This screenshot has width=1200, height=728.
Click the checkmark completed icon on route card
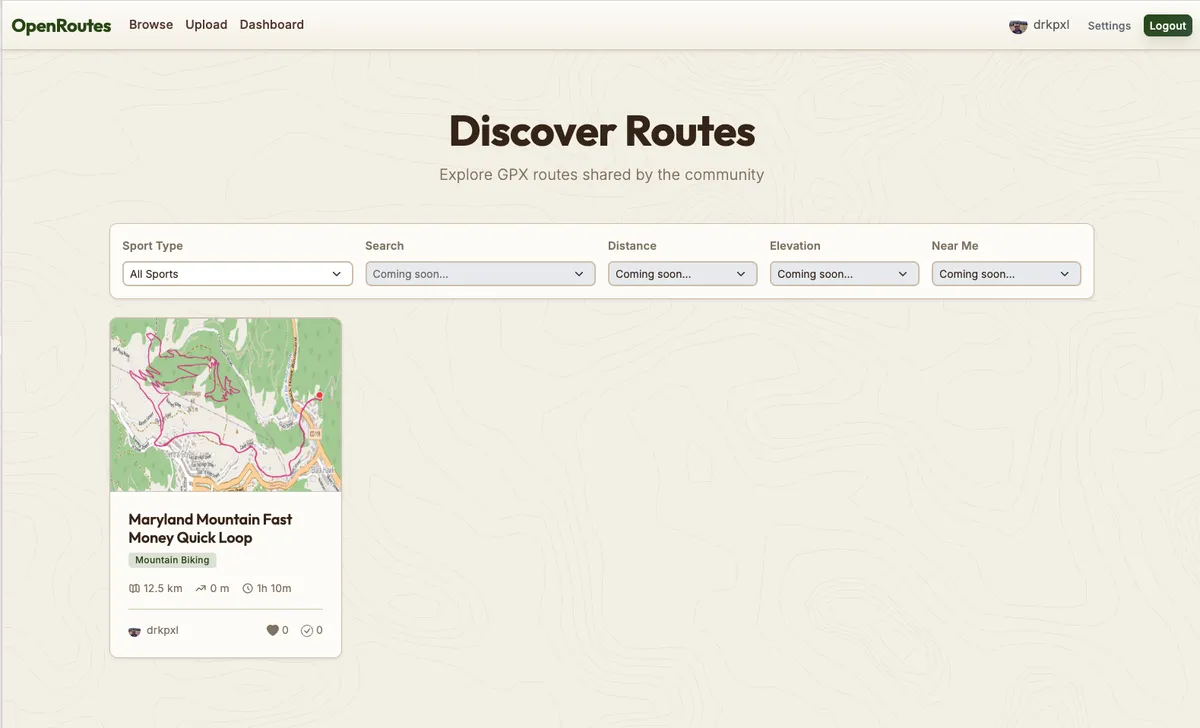[307, 630]
